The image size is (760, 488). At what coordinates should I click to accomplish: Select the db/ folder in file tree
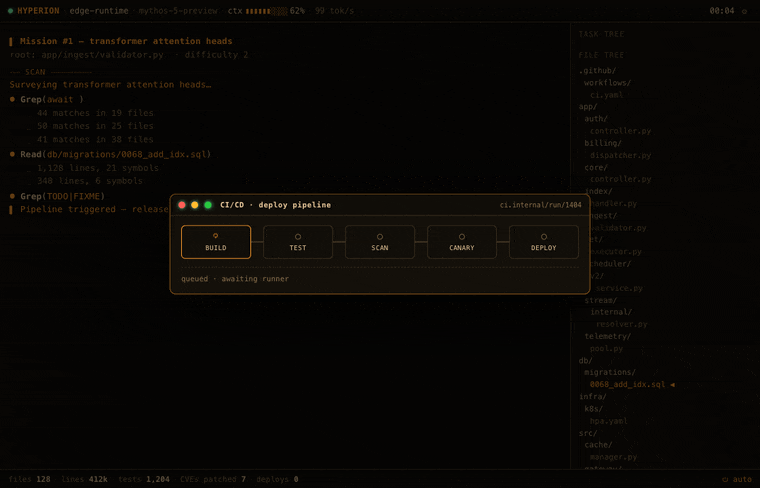point(586,361)
